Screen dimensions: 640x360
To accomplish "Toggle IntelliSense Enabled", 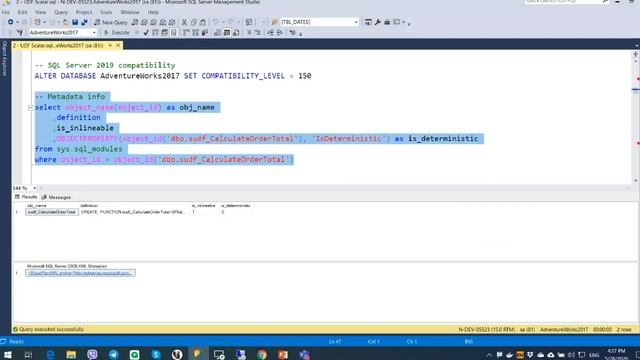I will coord(174,33).
